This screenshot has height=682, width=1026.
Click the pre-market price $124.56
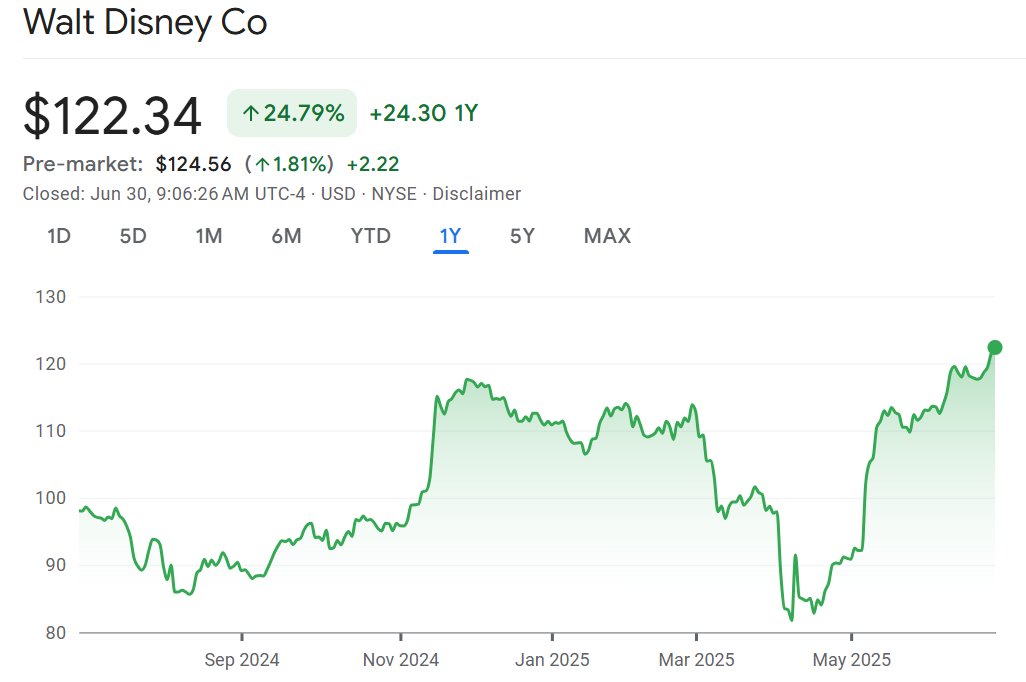193,164
